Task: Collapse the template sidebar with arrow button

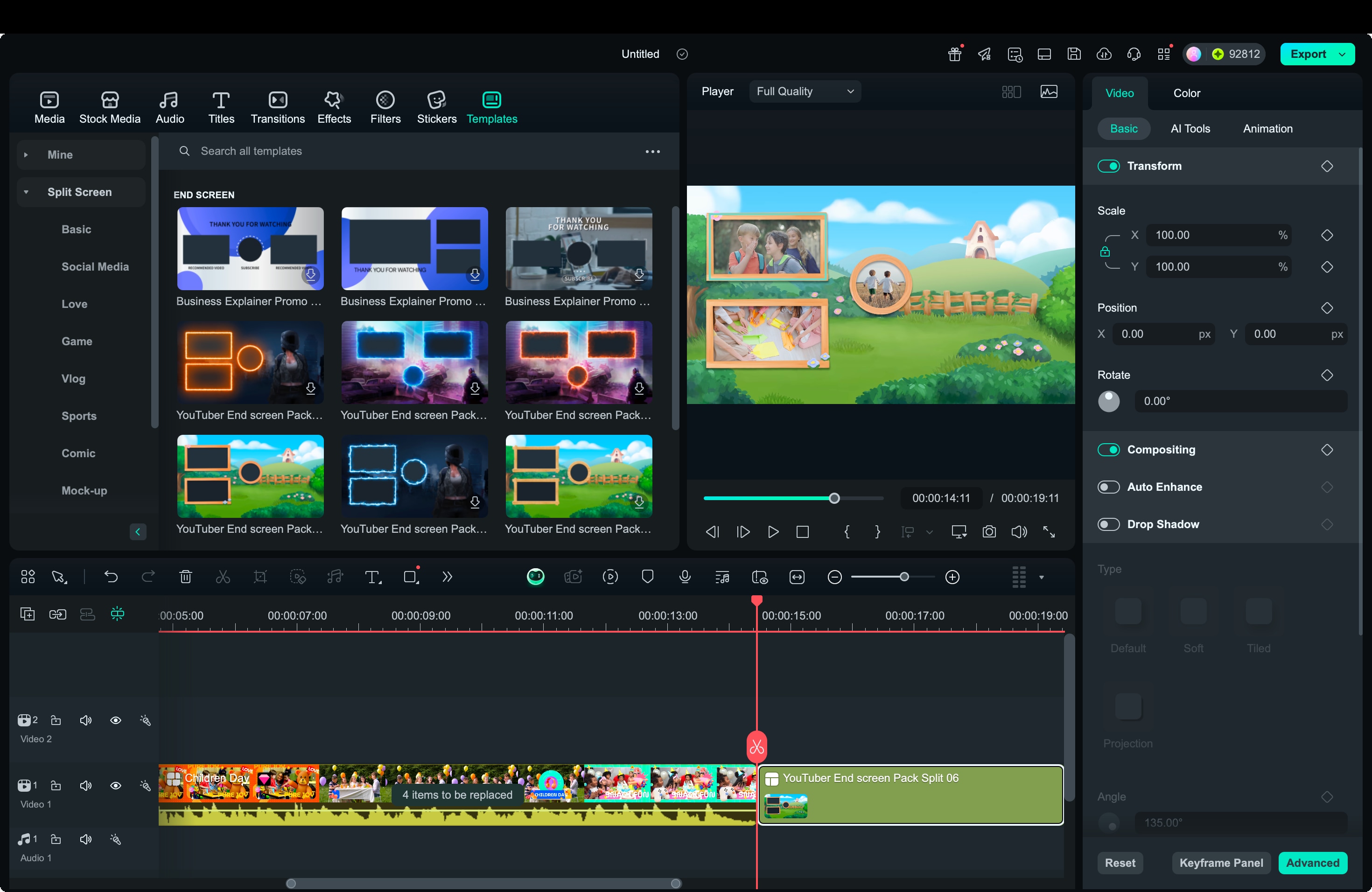Action: coord(138,531)
